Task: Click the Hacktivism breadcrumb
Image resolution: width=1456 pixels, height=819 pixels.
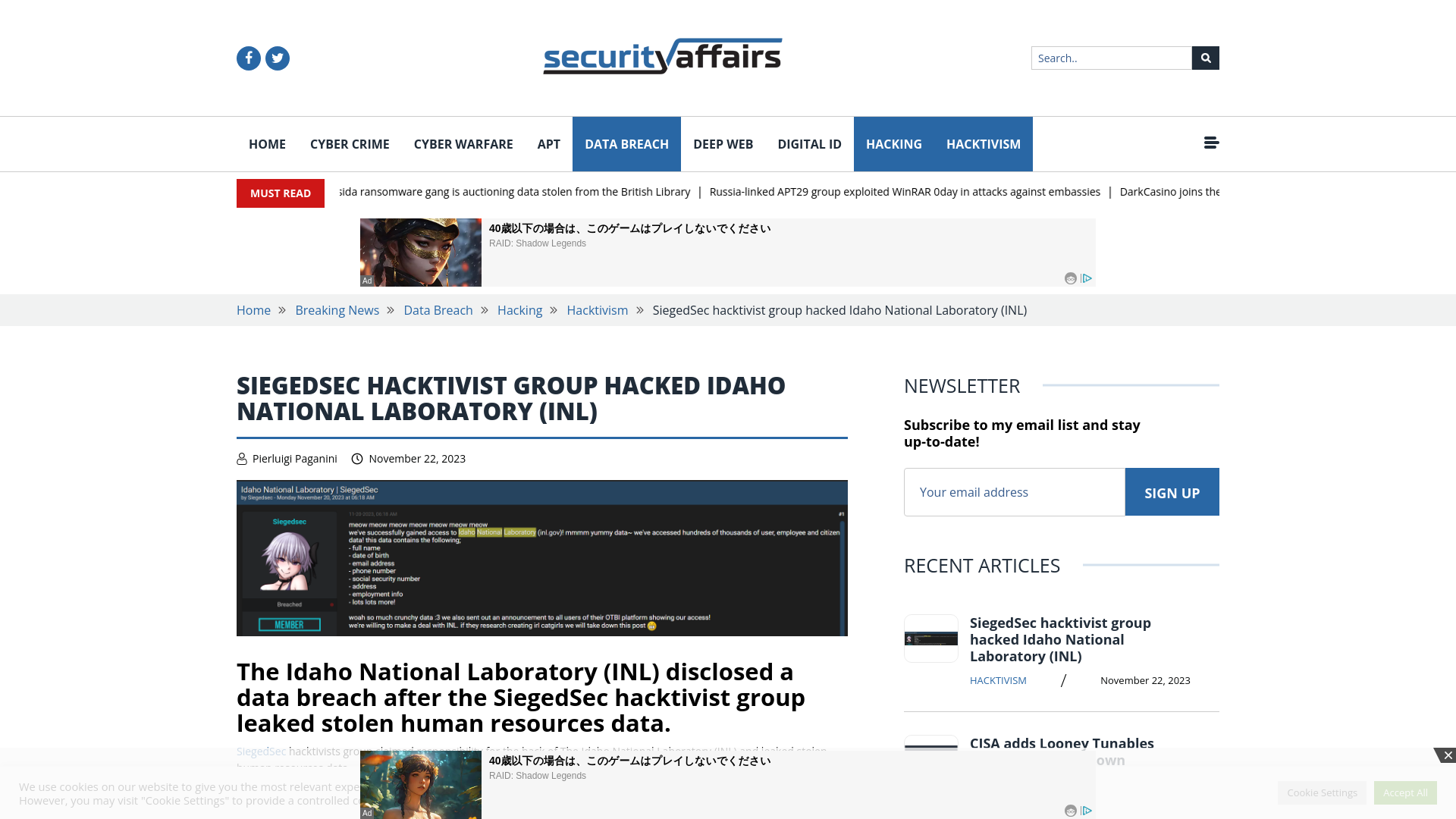Action: (x=598, y=310)
